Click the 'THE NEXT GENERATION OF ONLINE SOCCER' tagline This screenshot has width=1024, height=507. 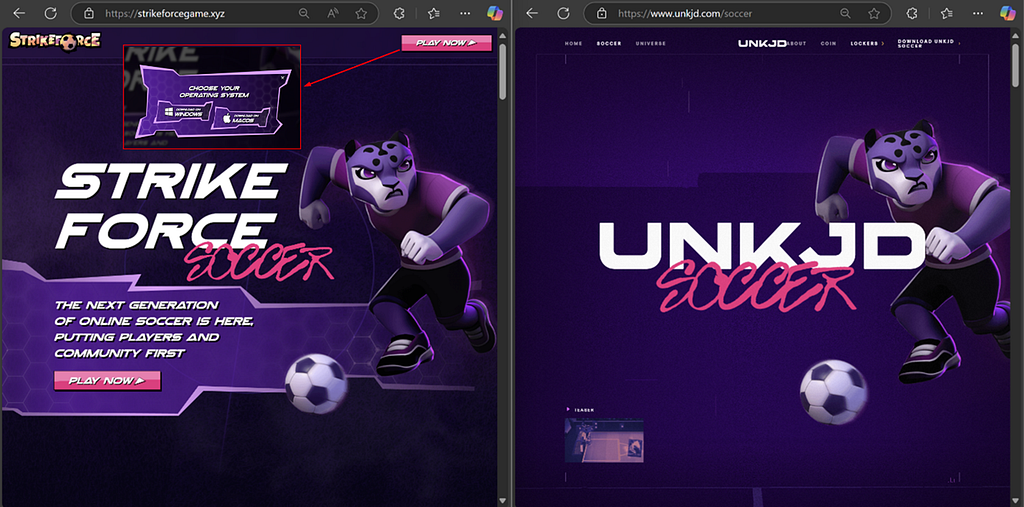pos(154,329)
